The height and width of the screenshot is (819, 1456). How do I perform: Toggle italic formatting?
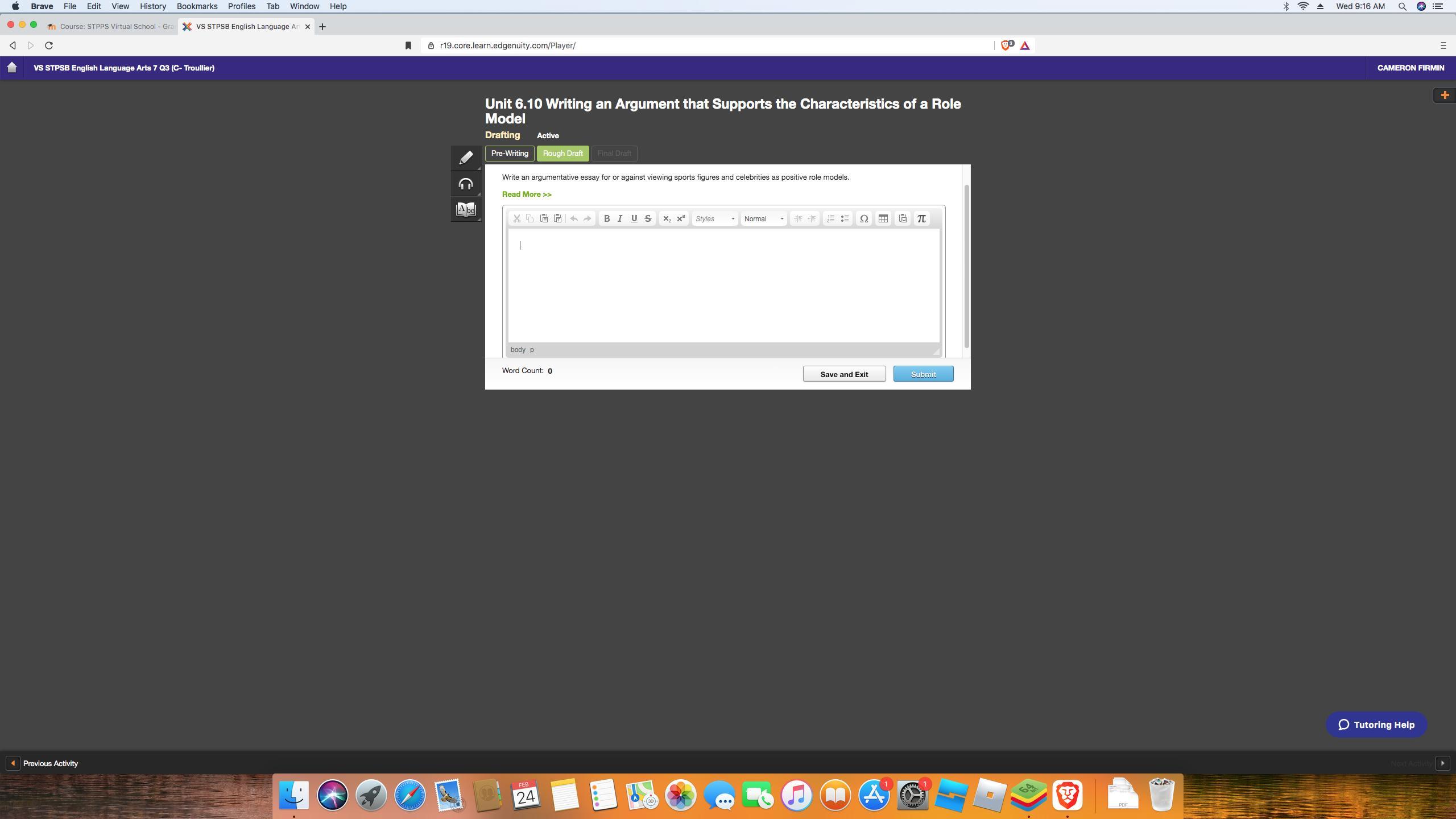point(620,218)
